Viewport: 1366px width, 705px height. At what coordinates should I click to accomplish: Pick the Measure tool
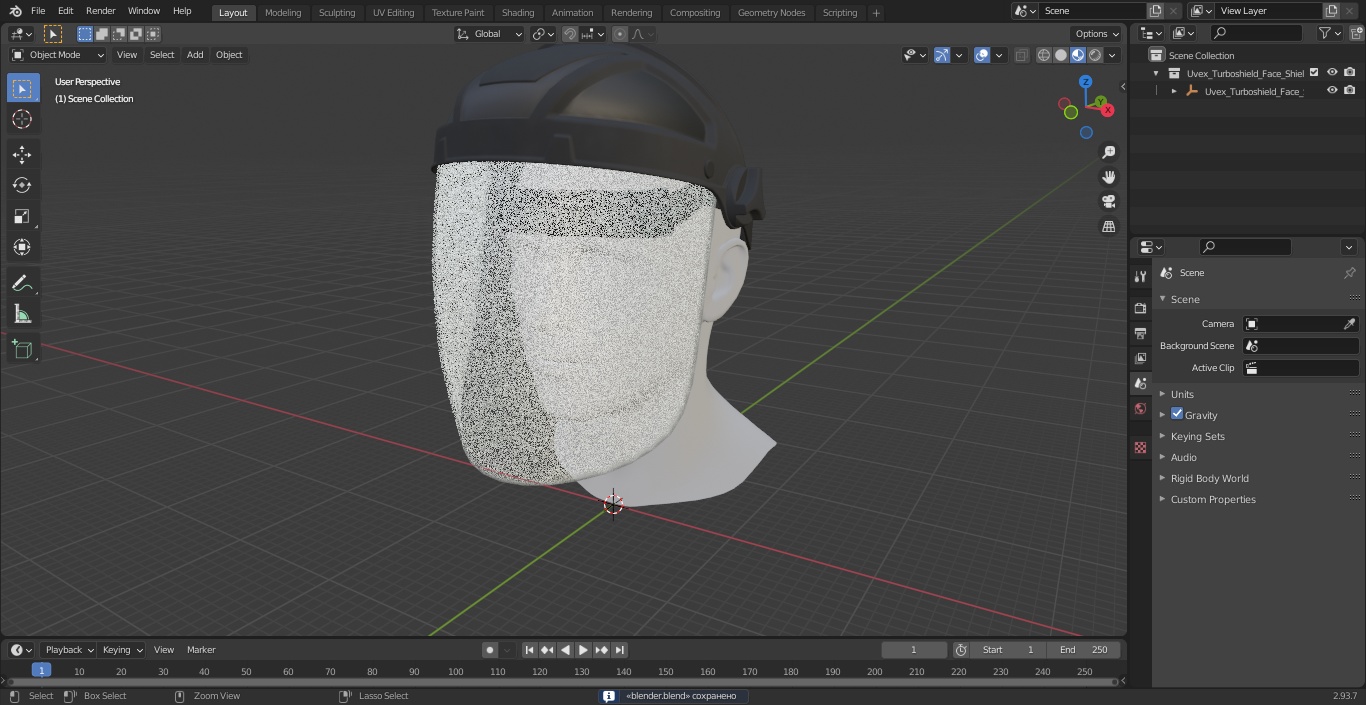[x=22, y=315]
